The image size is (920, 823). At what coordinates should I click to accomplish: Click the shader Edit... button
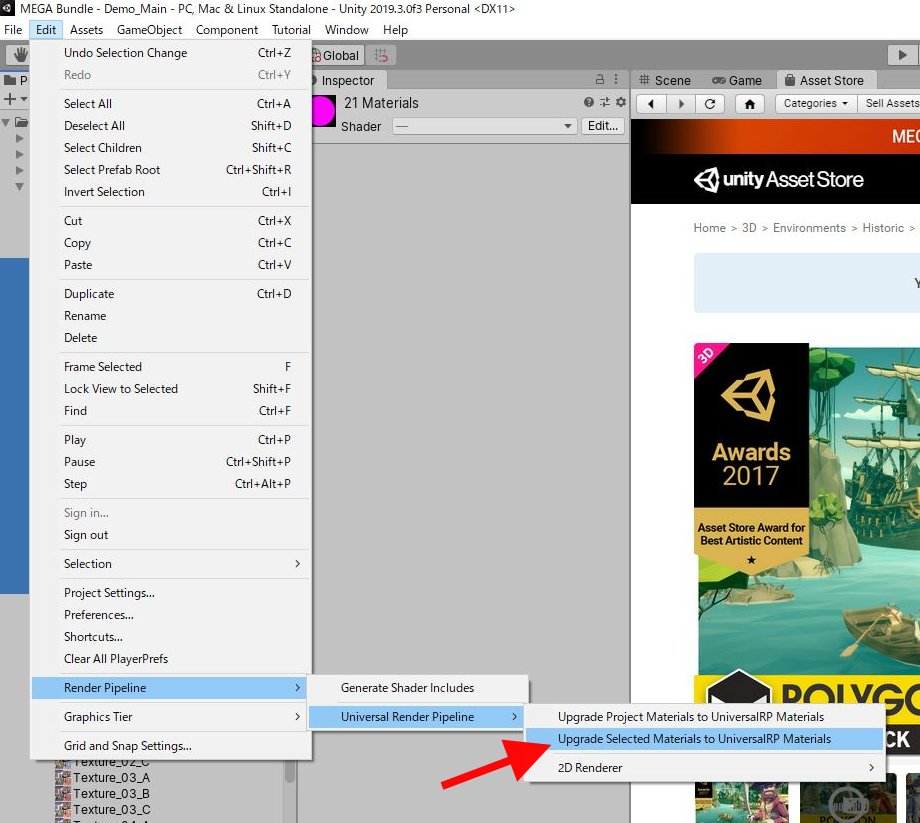point(603,126)
